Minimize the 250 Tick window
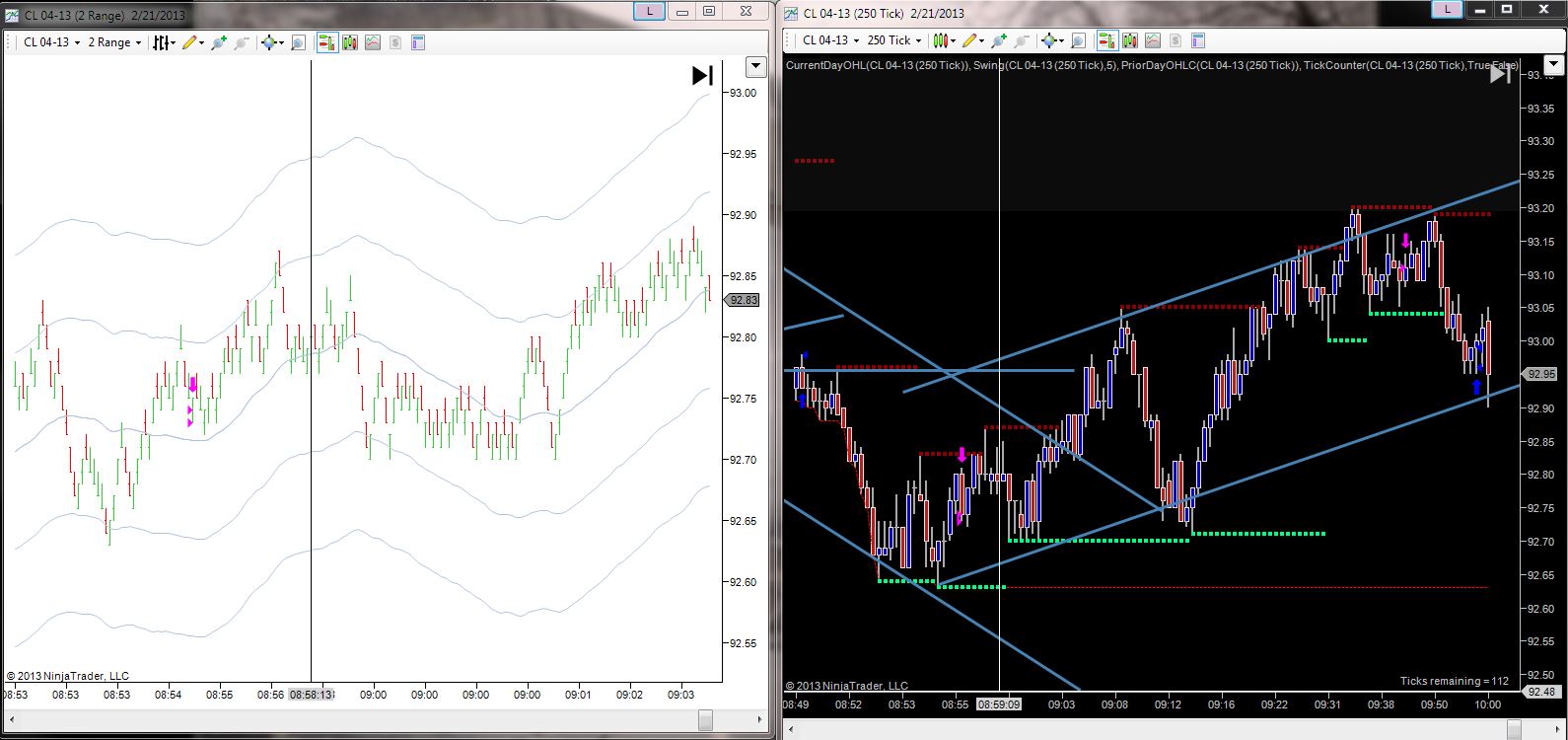The width and height of the screenshot is (1568, 740). click(1479, 9)
